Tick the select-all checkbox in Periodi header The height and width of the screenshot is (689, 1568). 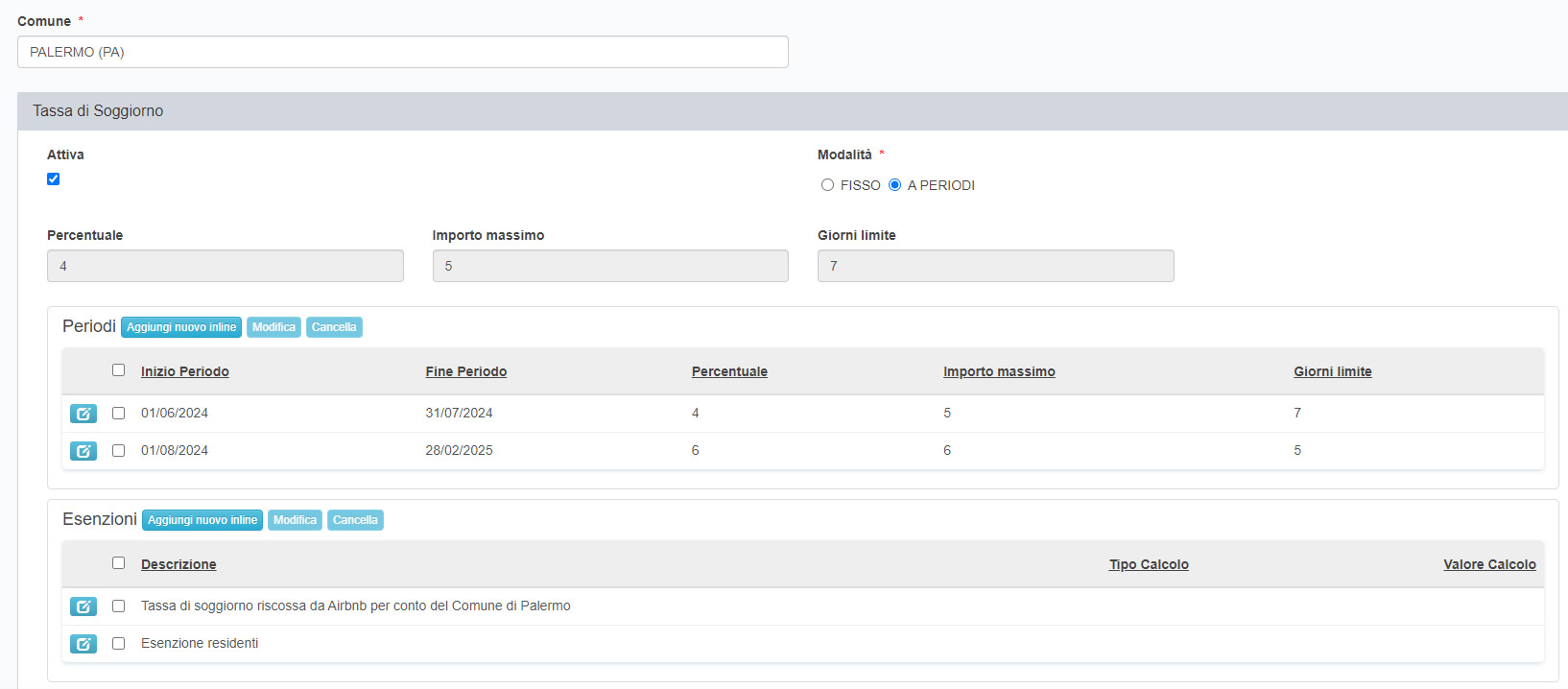coord(118,370)
